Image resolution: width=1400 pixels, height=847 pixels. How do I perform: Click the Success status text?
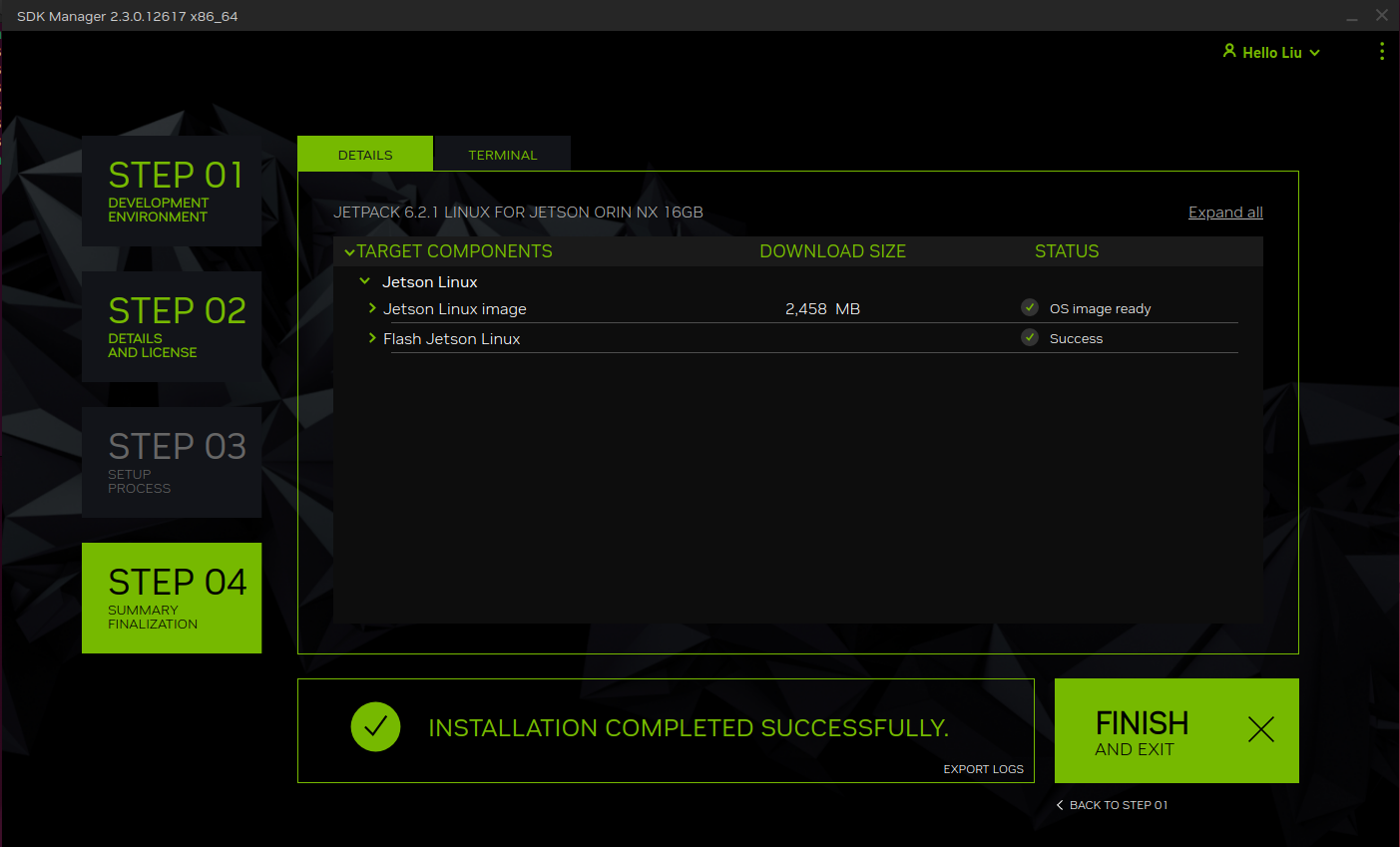pyautogui.click(x=1076, y=338)
